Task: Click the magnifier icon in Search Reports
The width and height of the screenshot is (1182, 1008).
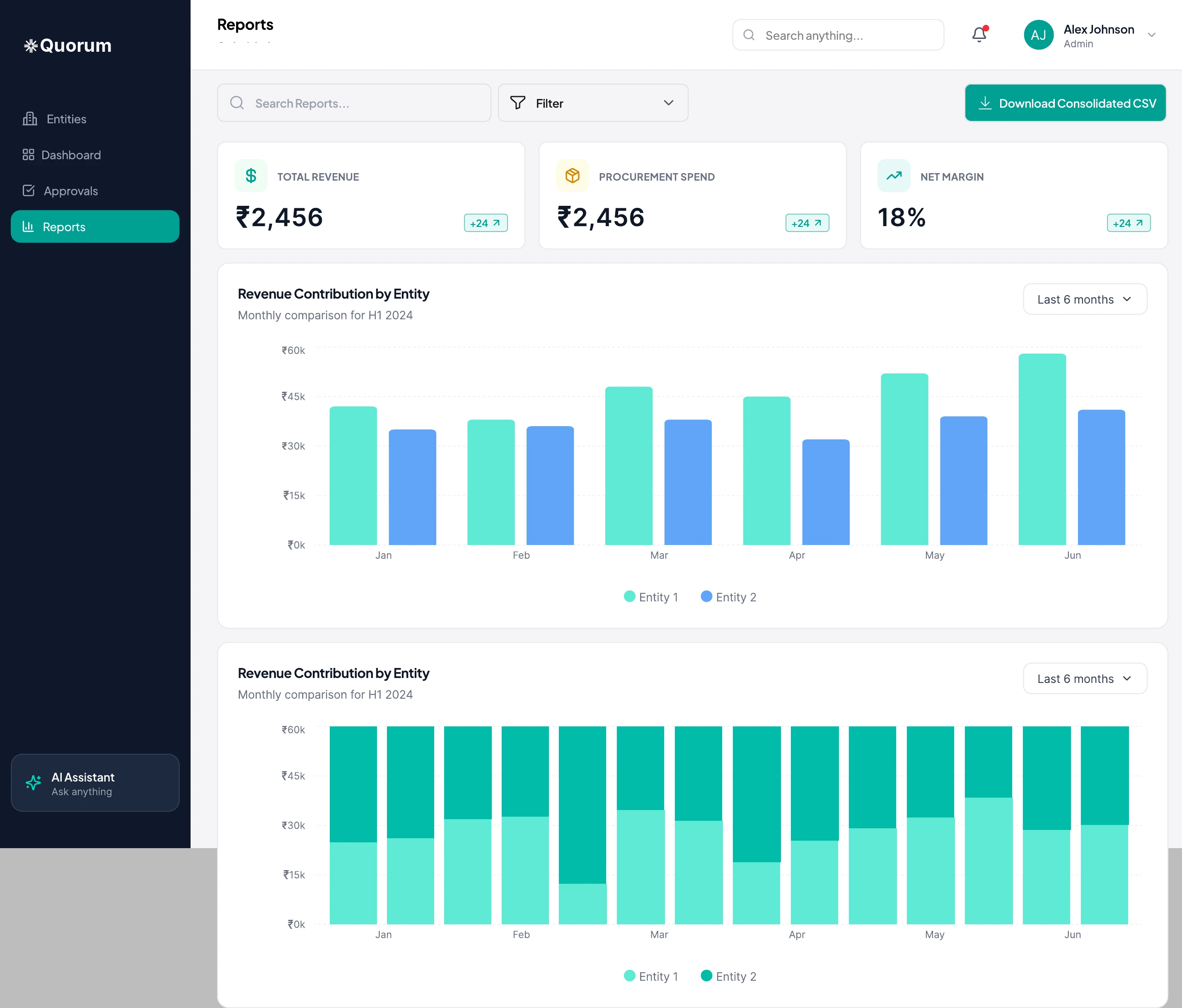Action: click(x=237, y=103)
